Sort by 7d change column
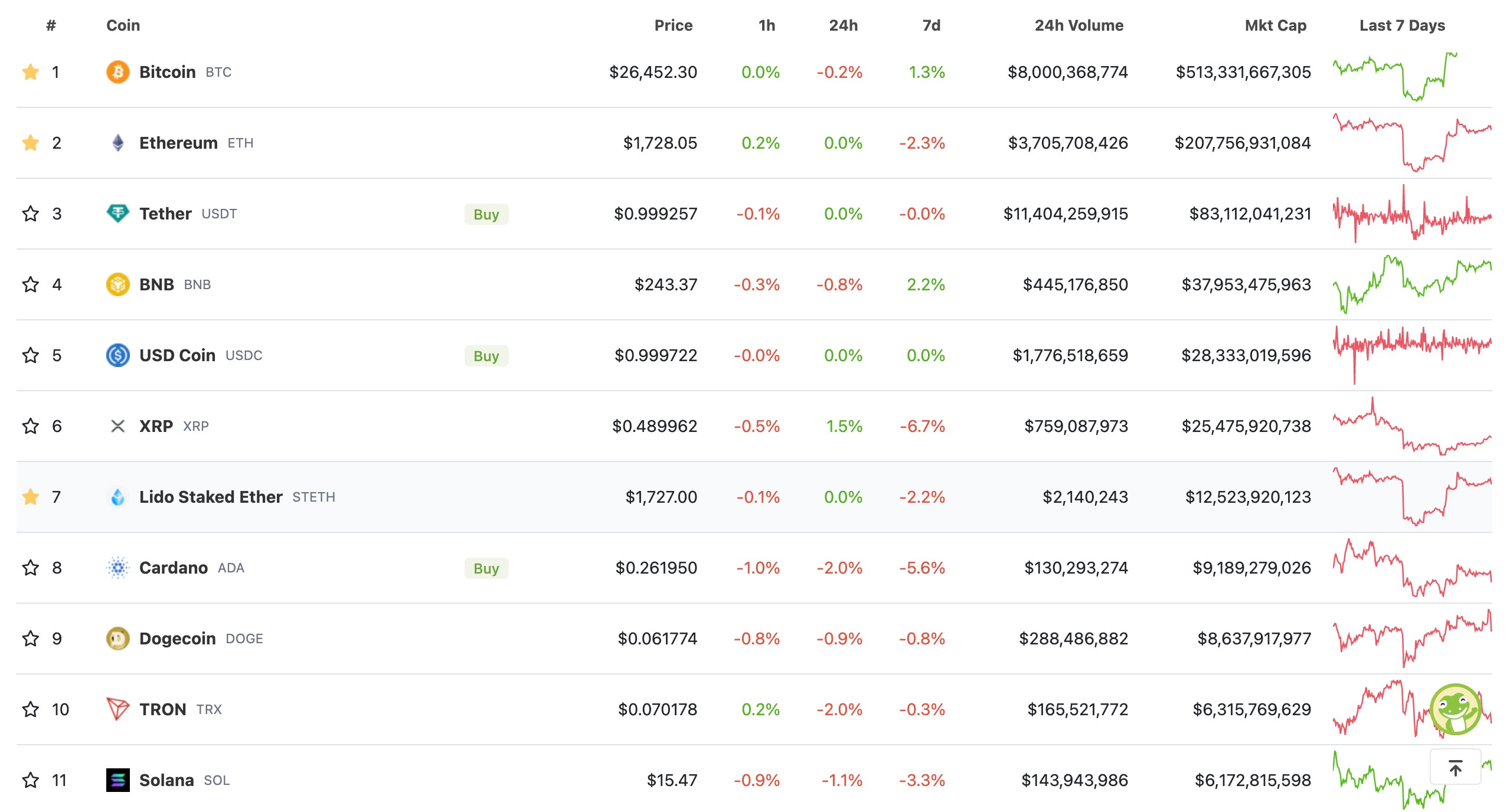 [931, 25]
